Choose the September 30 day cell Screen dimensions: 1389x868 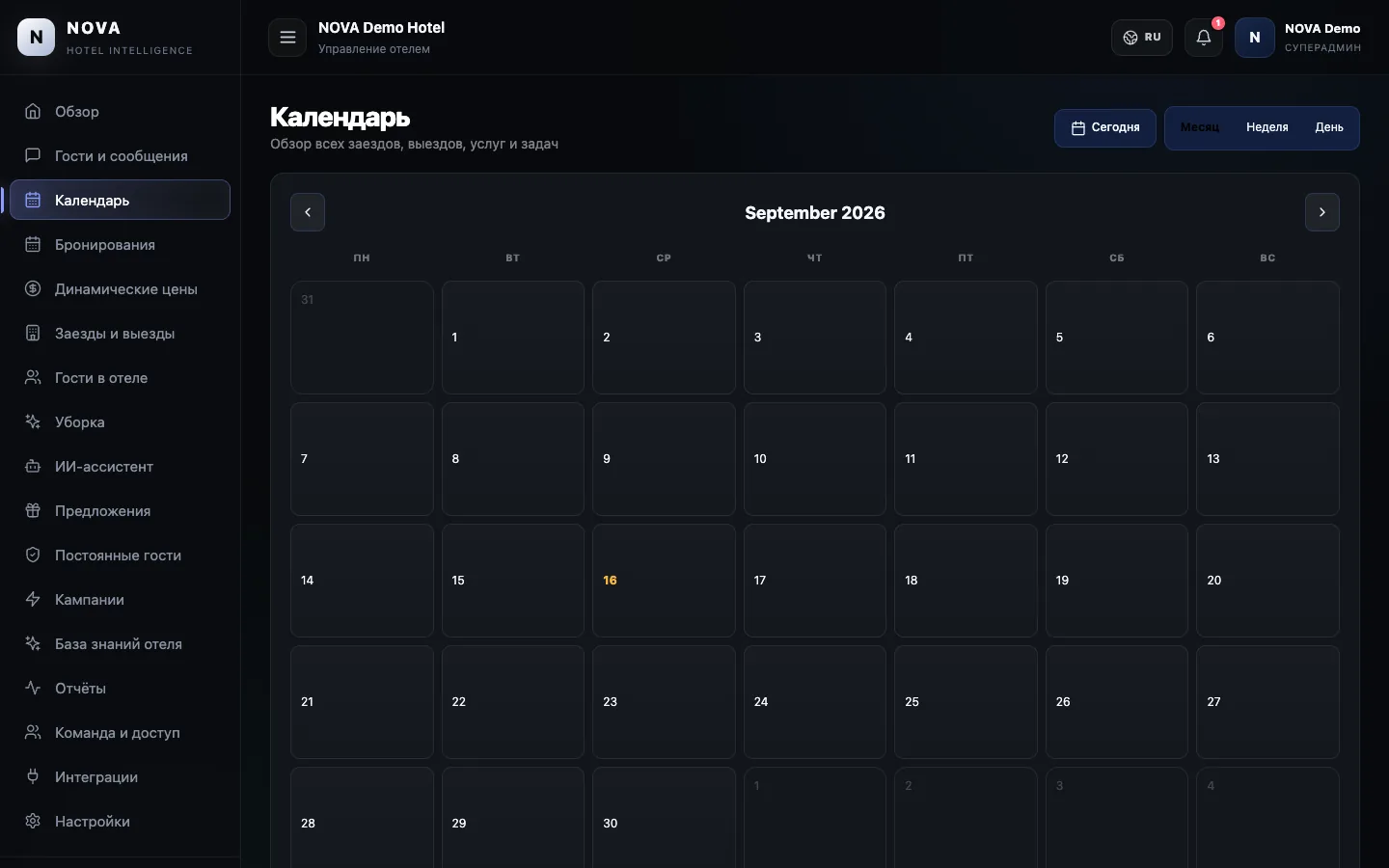[664, 818]
